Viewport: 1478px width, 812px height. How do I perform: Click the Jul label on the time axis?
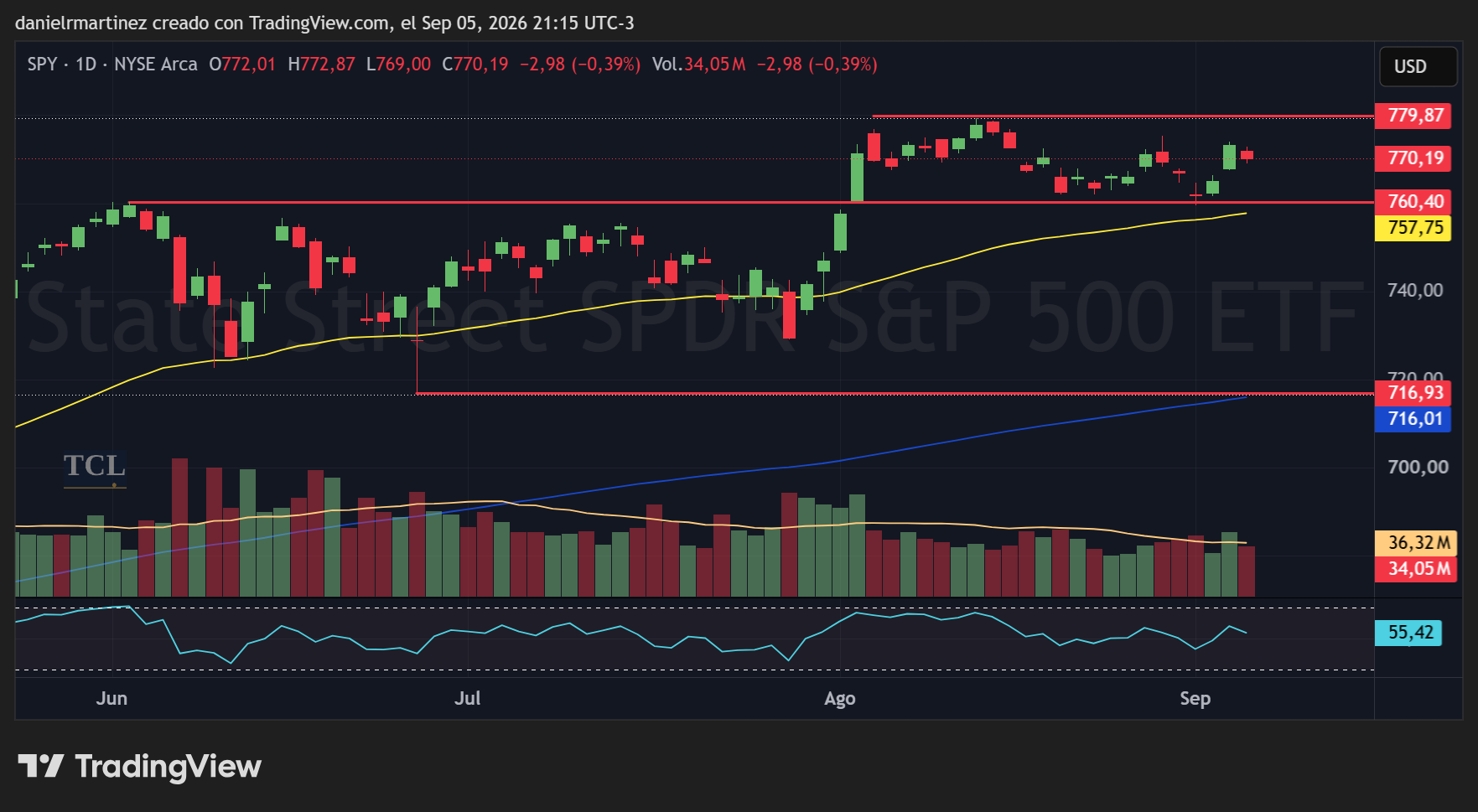pyautogui.click(x=468, y=699)
